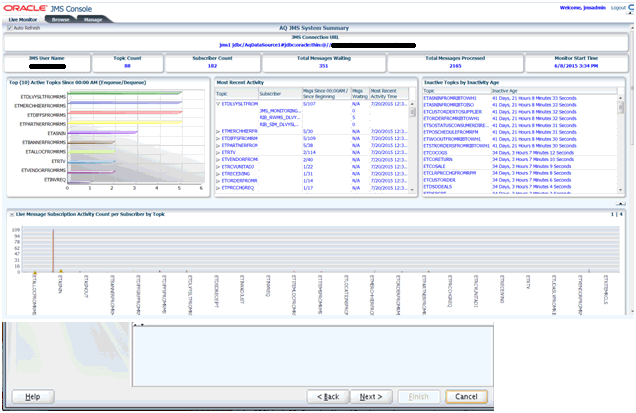Toggle the Auto Refresh checkbox
636x413 pixels.
[x=11, y=29]
